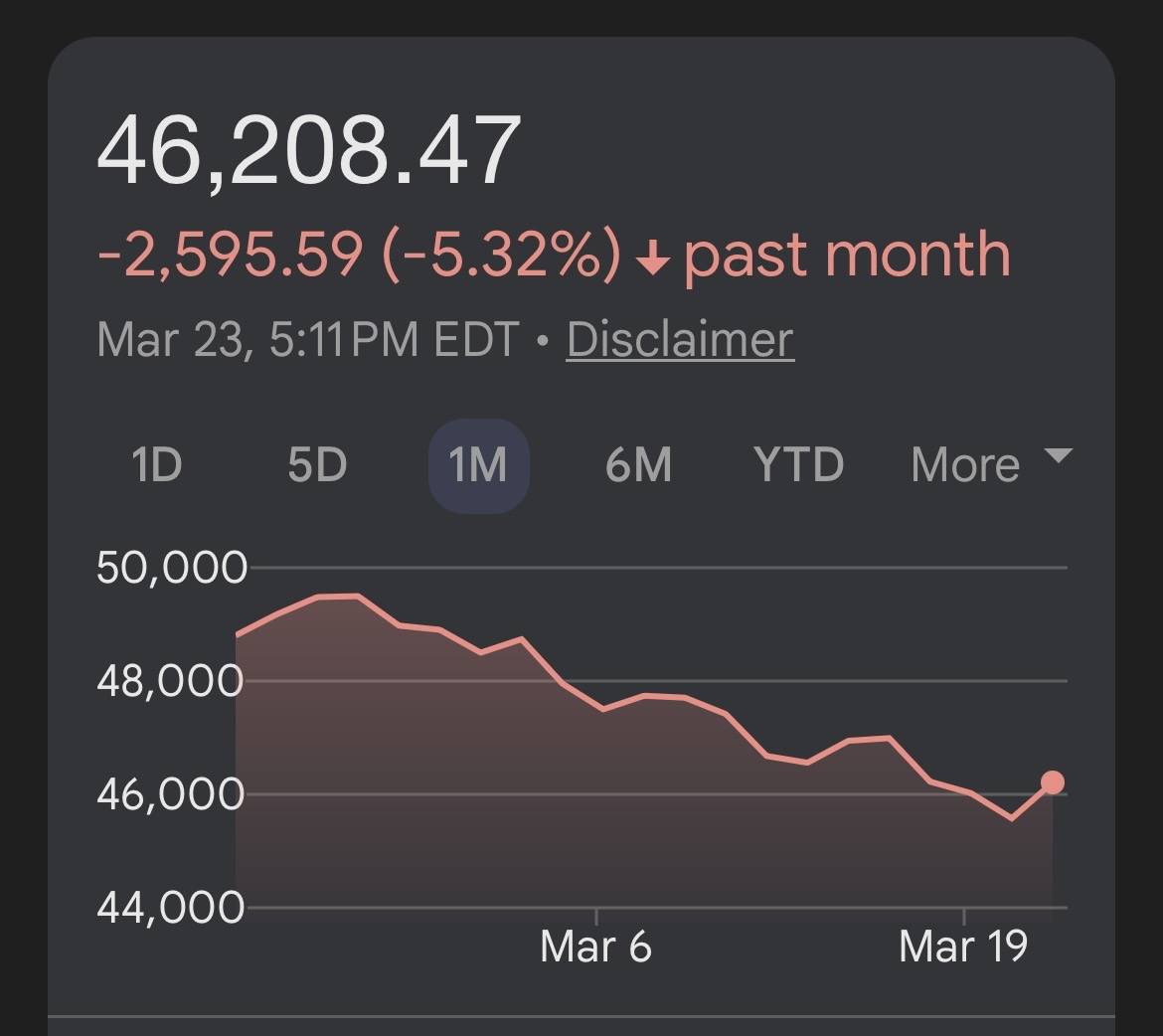This screenshot has height=1036, width=1163.
Task: Switch to the 5D range tab
Action: click(x=317, y=465)
